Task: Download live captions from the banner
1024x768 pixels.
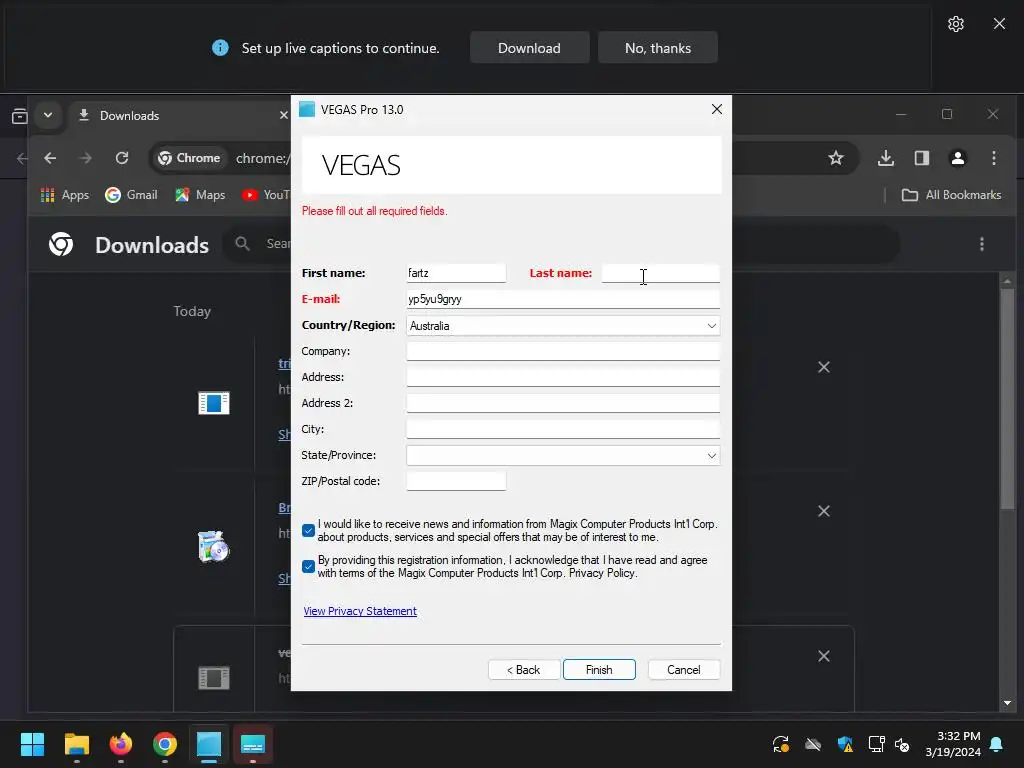Action: (x=530, y=48)
